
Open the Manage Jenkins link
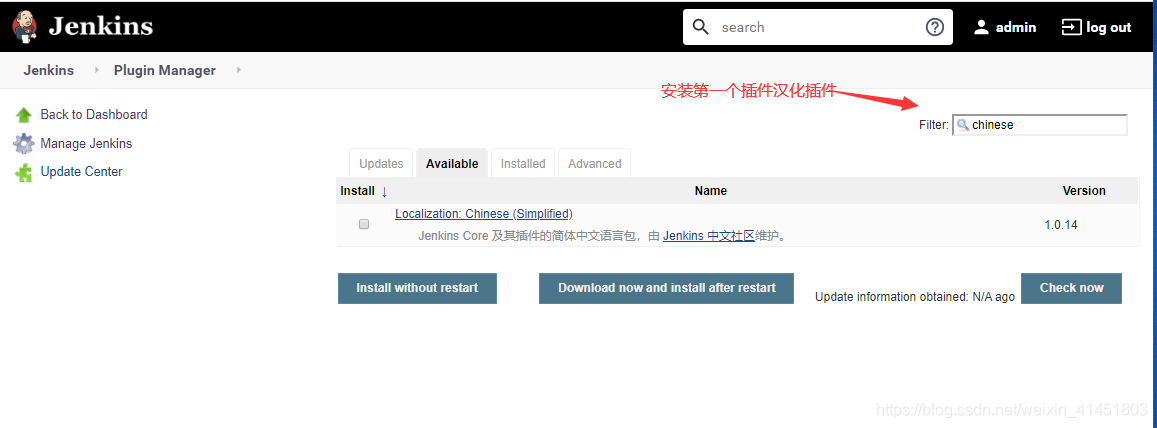[86, 143]
